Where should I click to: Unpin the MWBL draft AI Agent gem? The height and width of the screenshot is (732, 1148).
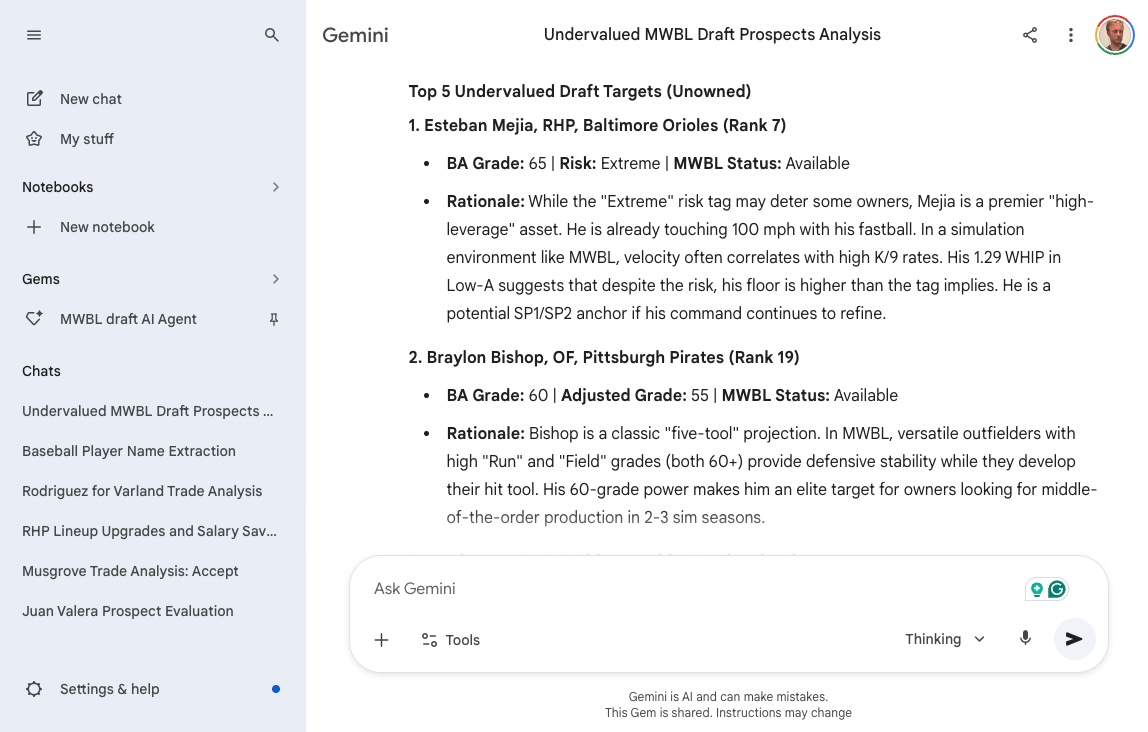click(x=274, y=319)
